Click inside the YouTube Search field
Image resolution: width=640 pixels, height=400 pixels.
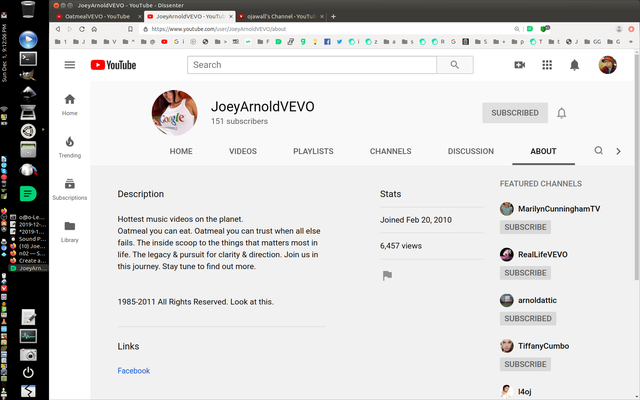tap(312, 65)
